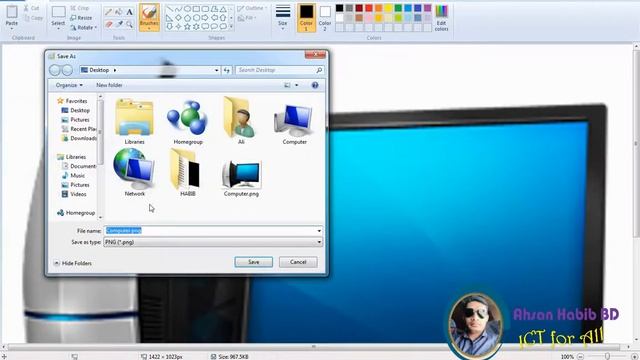Pick the right arrow shape
Image resolution: width=640 pixels, height=360 pixels.
pos(205,18)
